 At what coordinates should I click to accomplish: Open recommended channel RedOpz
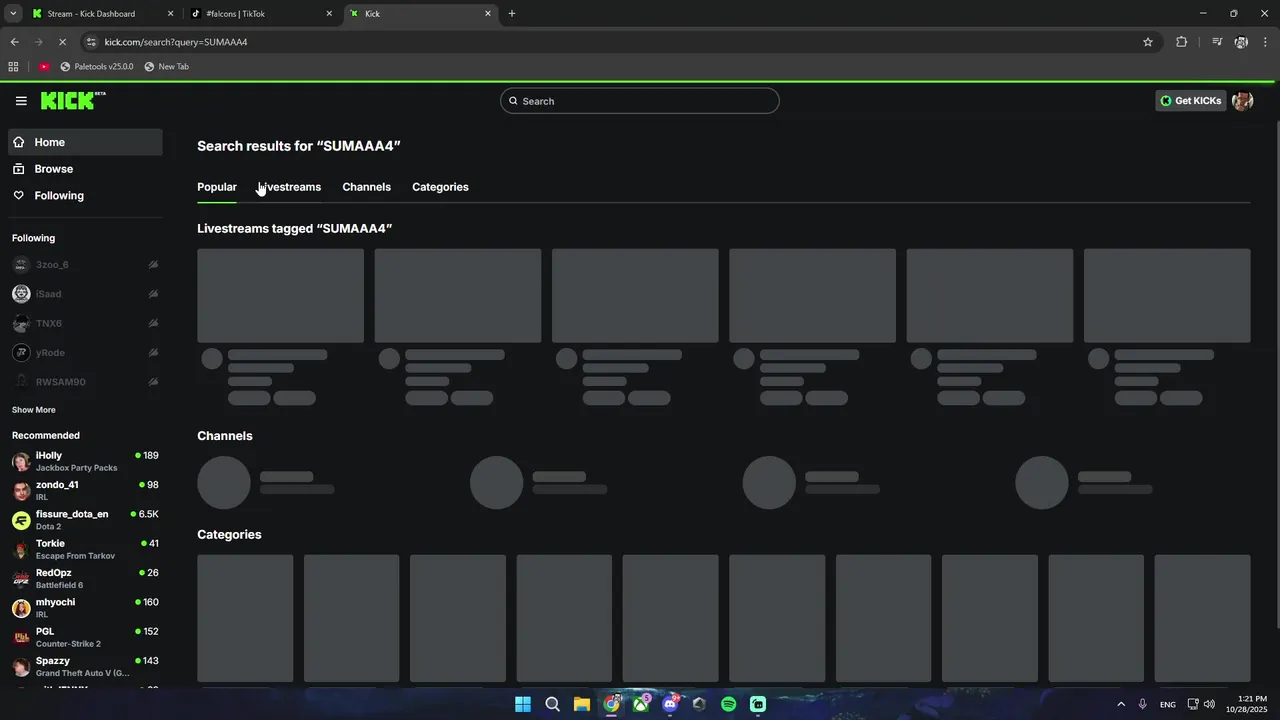click(85, 578)
